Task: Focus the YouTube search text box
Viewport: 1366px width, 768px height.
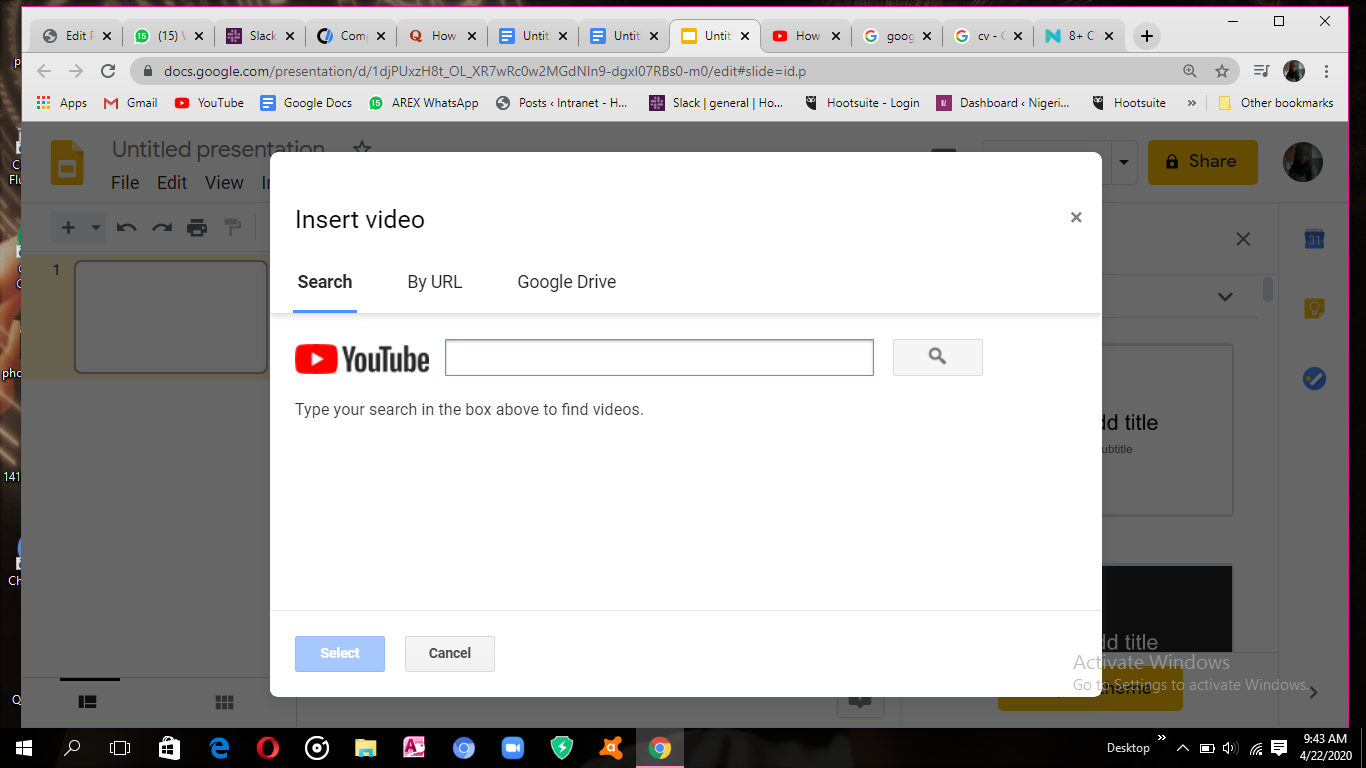Action: (659, 357)
